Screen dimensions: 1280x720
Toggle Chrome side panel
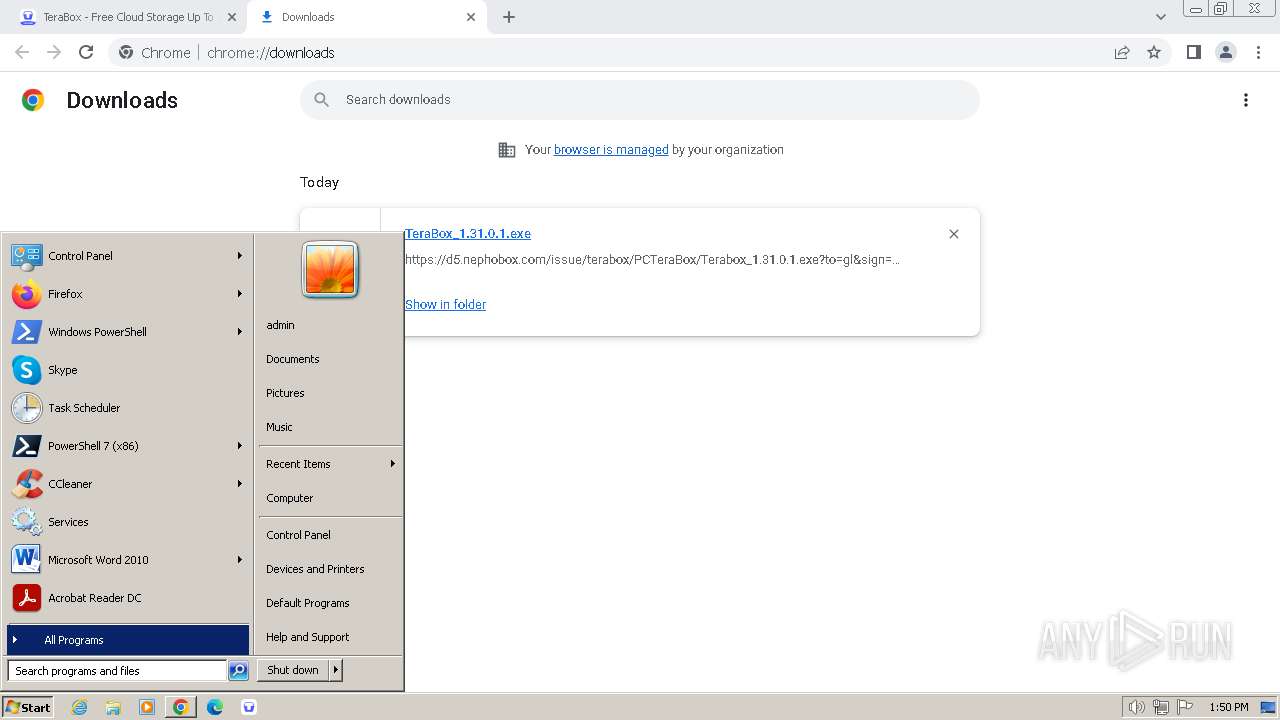click(x=1193, y=52)
